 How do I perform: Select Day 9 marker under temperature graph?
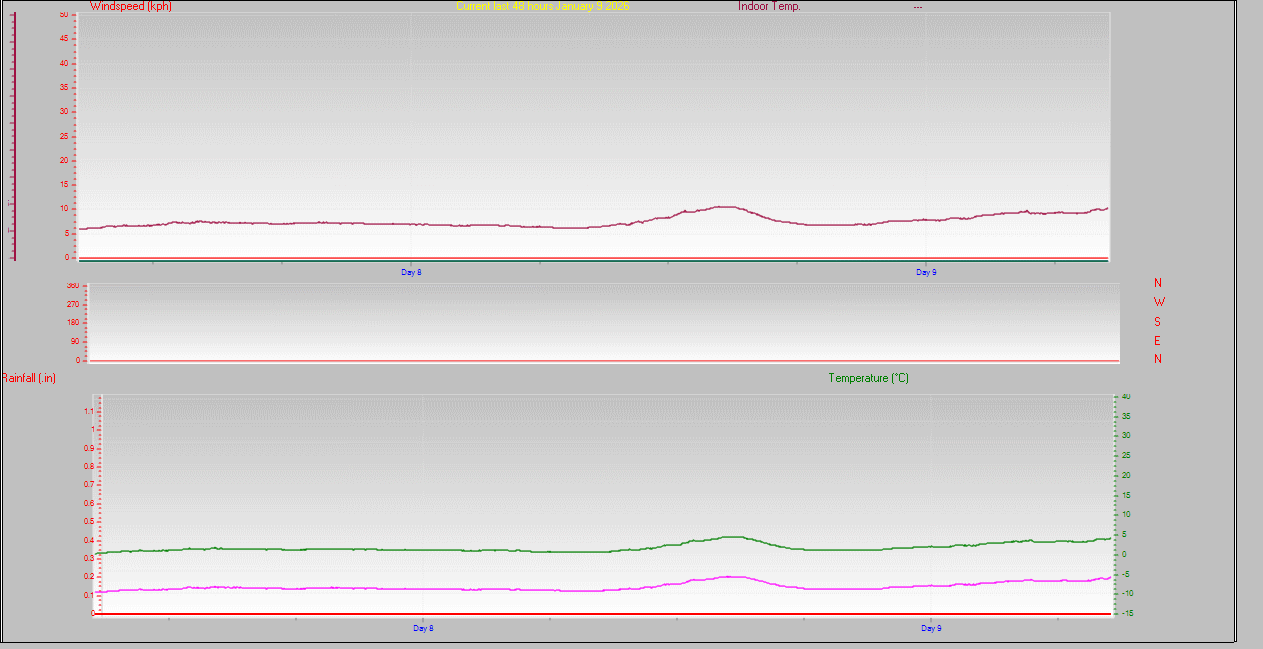pos(931,628)
